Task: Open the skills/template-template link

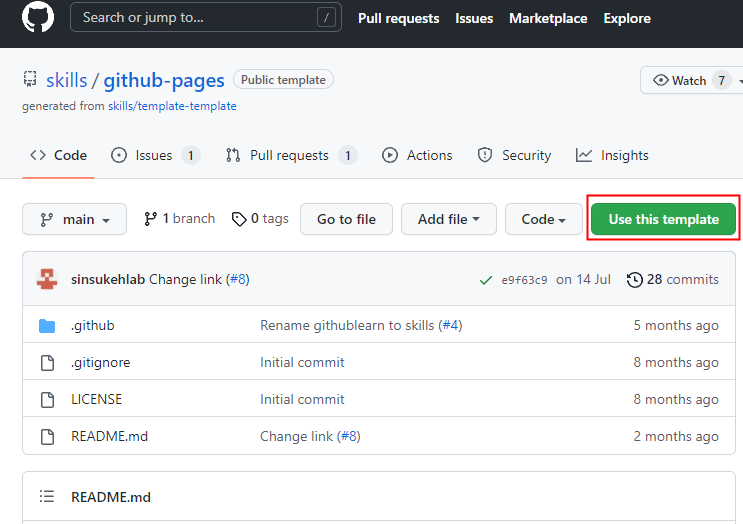Action: pos(172,106)
